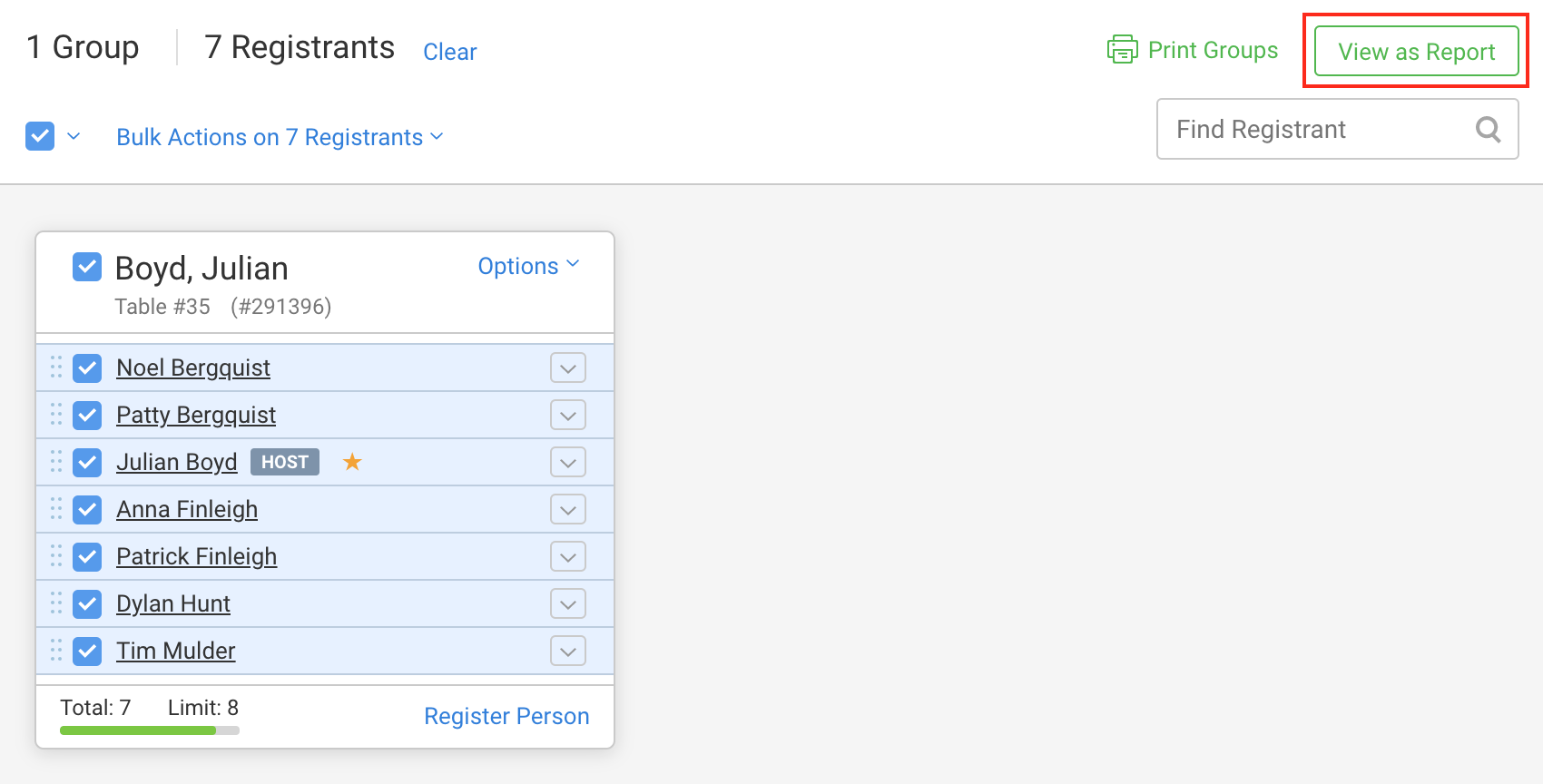Uncheck the Patty Bergquist checkbox
1543x784 pixels.
pyautogui.click(x=87, y=415)
